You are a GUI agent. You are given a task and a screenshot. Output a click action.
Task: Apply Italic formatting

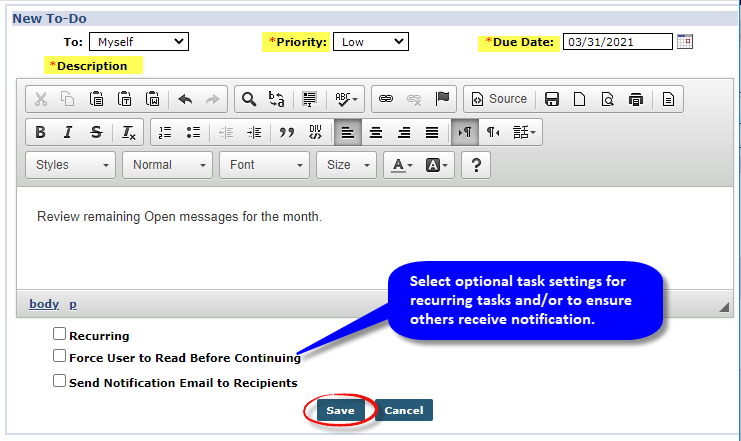tap(68, 132)
